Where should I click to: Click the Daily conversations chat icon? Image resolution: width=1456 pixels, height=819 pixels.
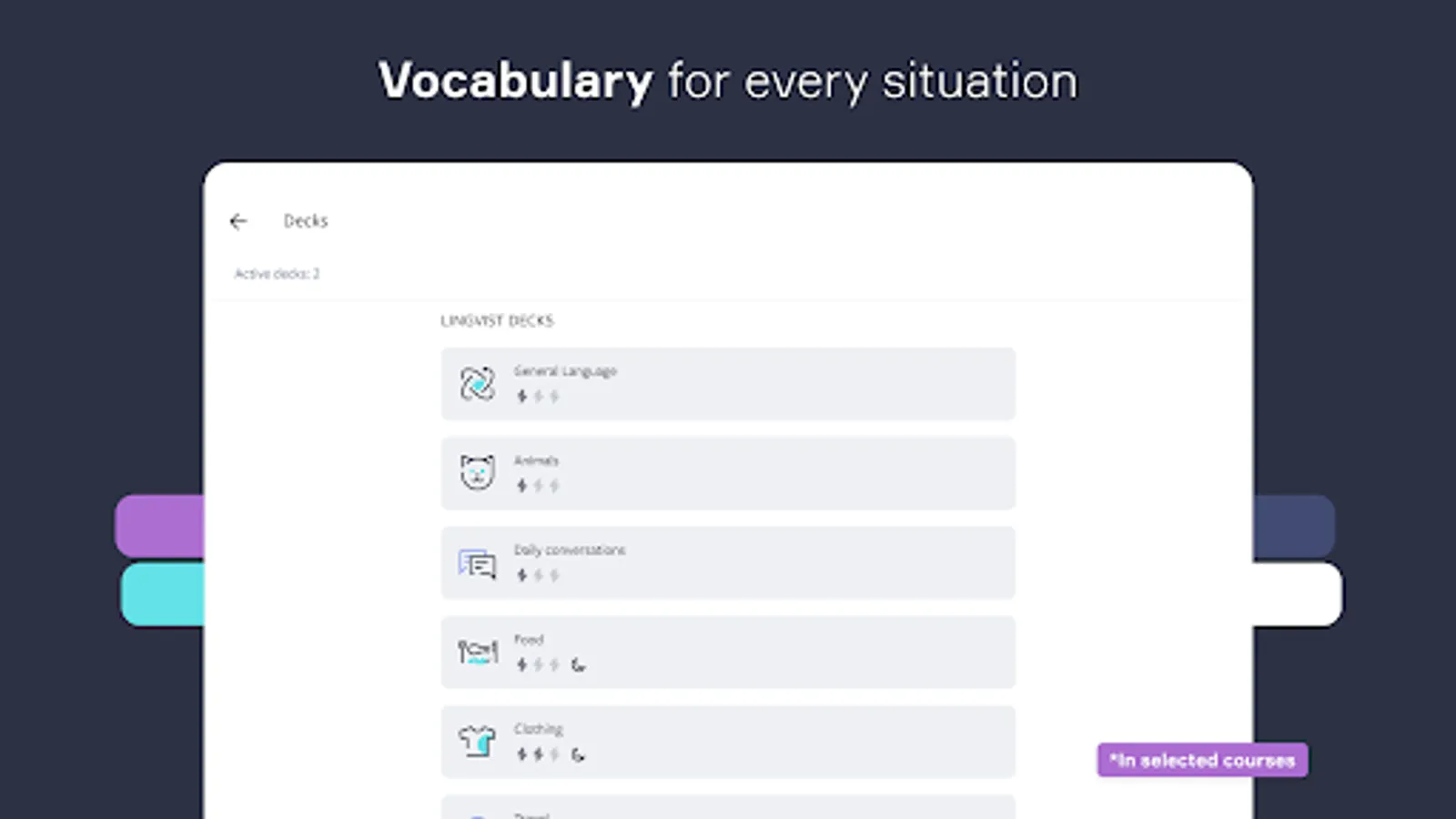477,563
